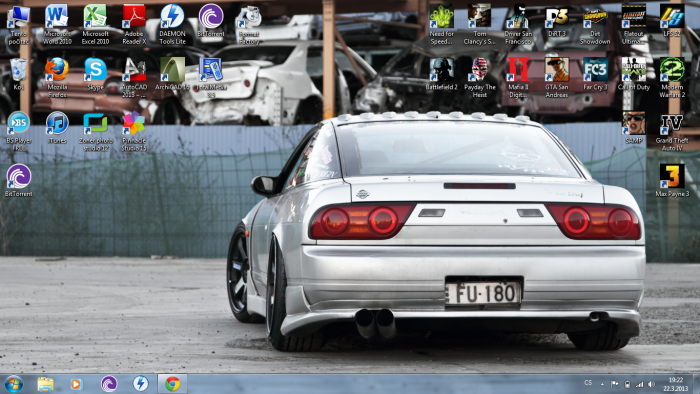Show hidden tray icons arrow
The image size is (700, 394).
point(602,384)
